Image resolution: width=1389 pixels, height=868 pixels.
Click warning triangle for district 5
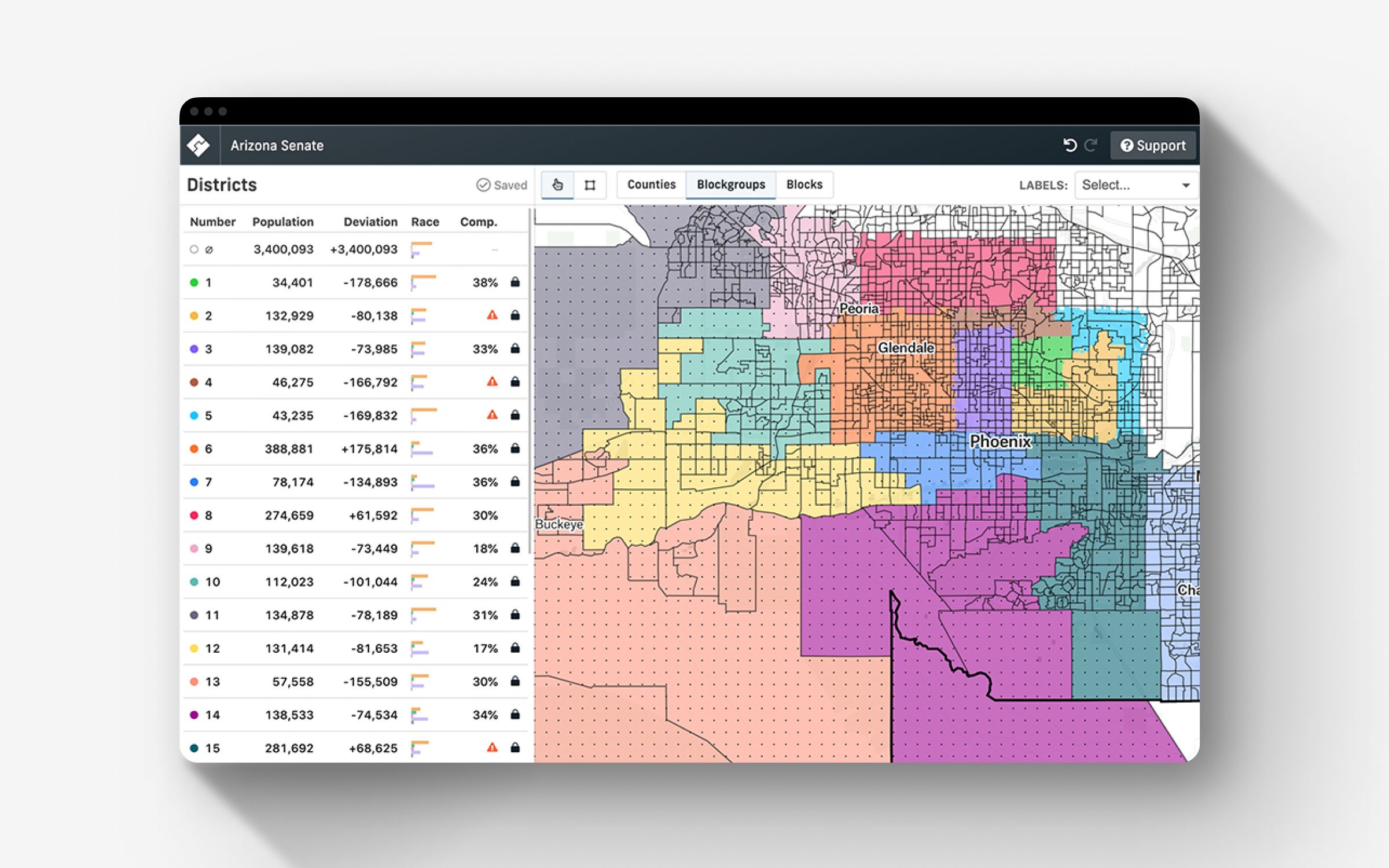coord(492,415)
